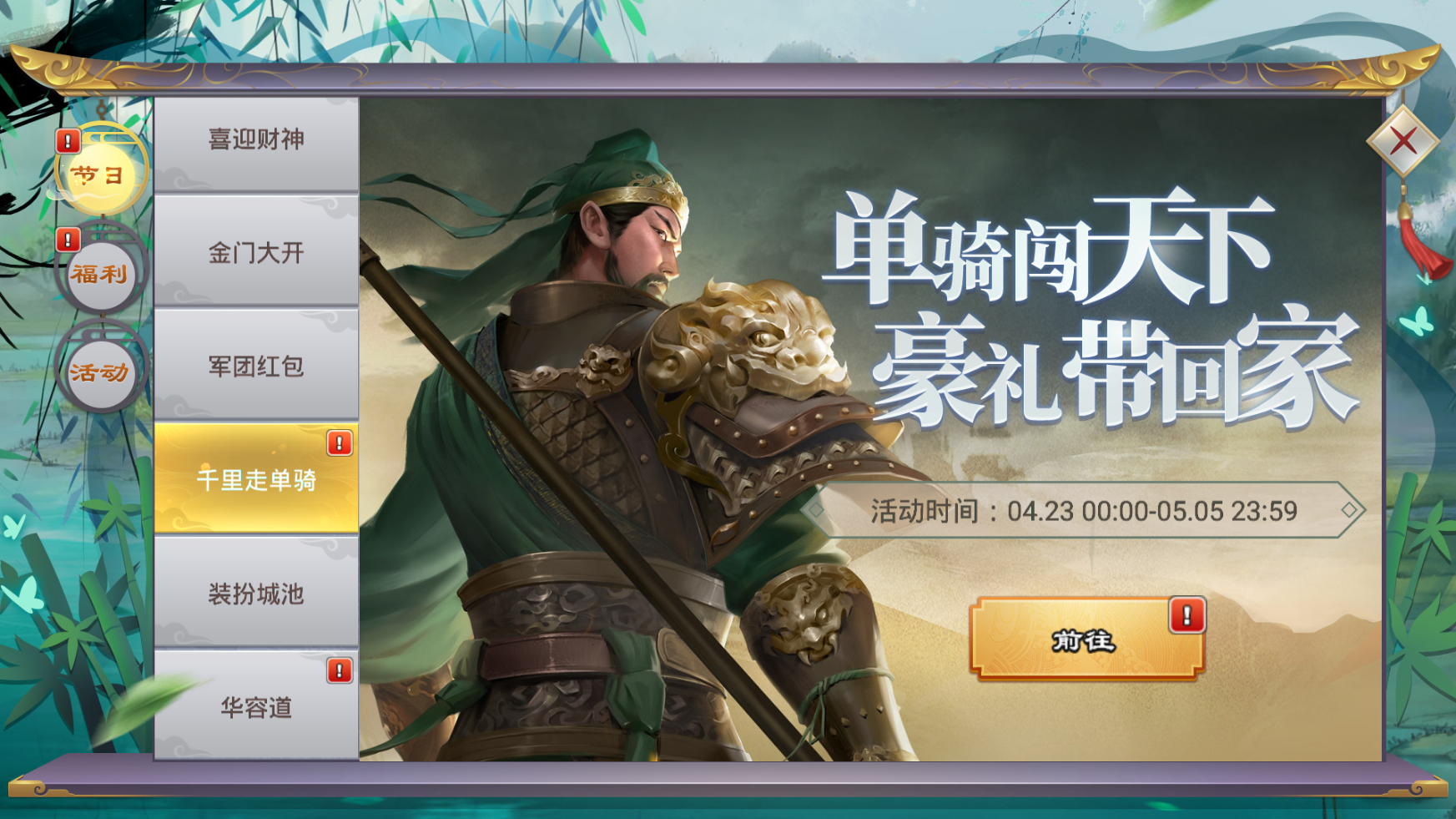1456x819 pixels.
Task: Close the event panel with red X
Action: point(1403,141)
